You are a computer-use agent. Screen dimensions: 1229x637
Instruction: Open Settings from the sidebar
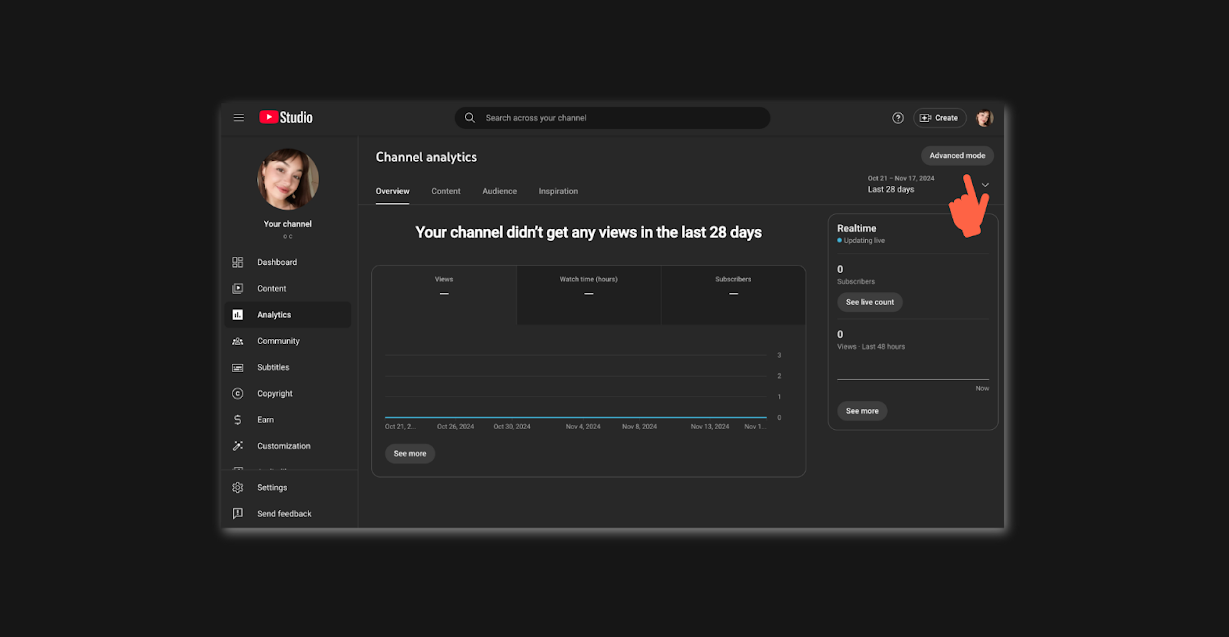pos(271,487)
